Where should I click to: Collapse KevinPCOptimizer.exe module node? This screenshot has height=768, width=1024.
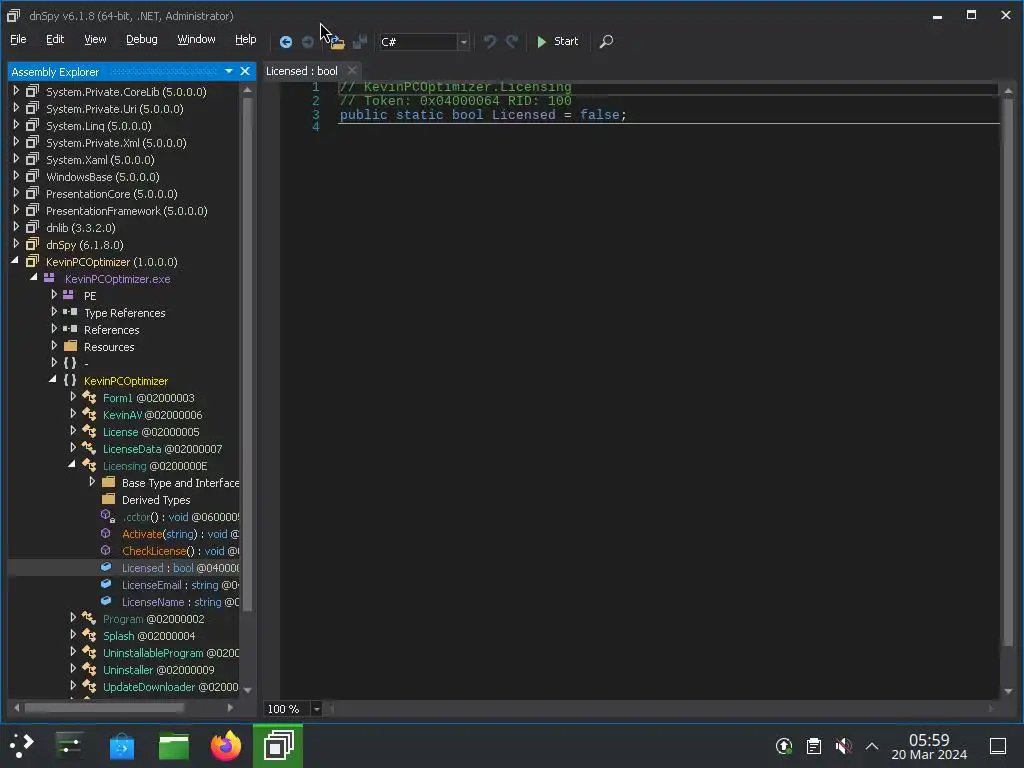pos(35,278)
